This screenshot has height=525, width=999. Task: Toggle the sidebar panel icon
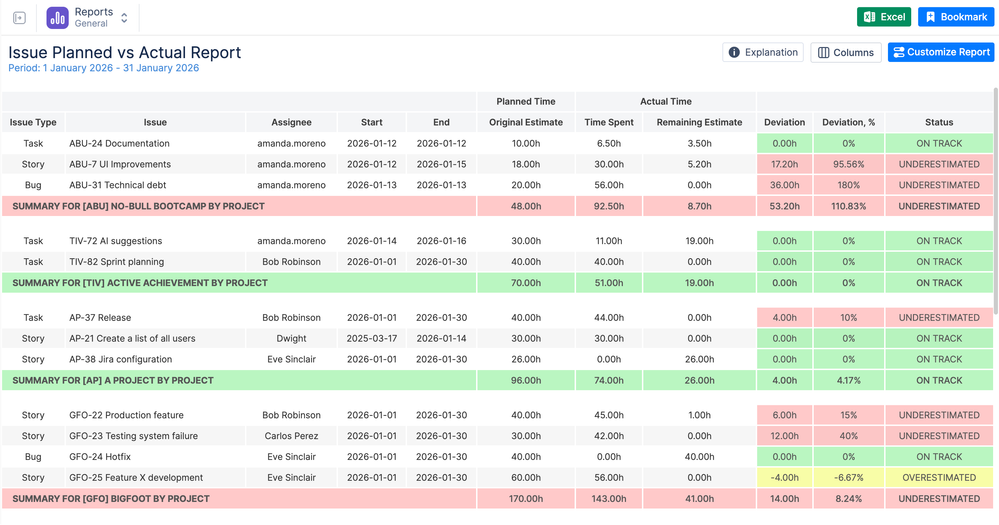pos(19,18)
